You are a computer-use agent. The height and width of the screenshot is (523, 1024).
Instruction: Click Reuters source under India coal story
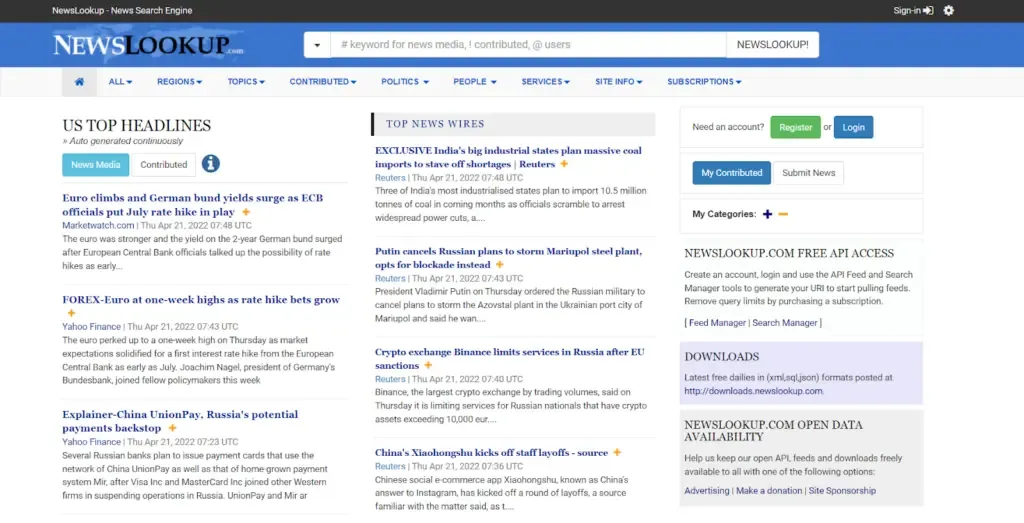390,178
